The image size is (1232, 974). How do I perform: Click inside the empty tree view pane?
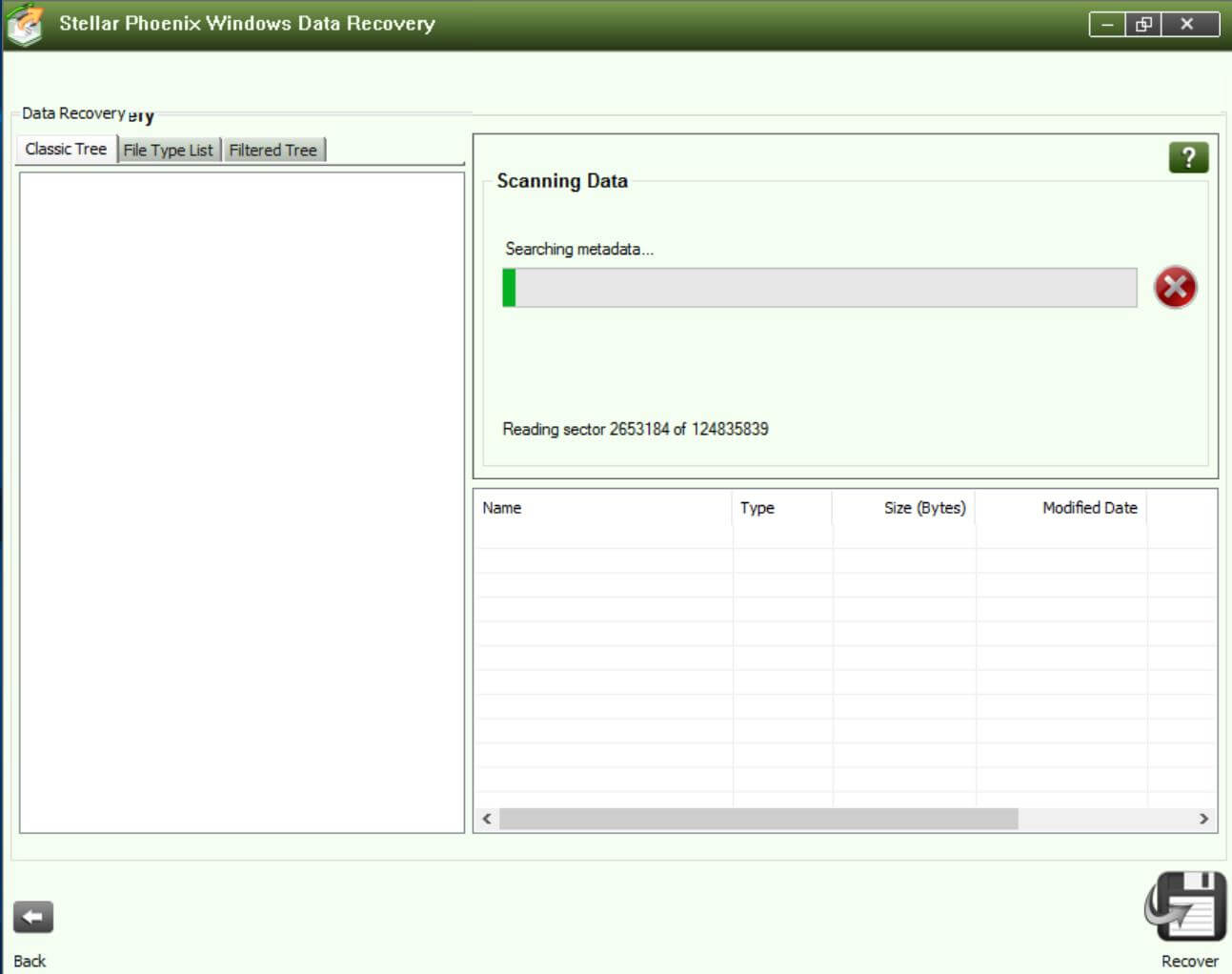[241, 502]
